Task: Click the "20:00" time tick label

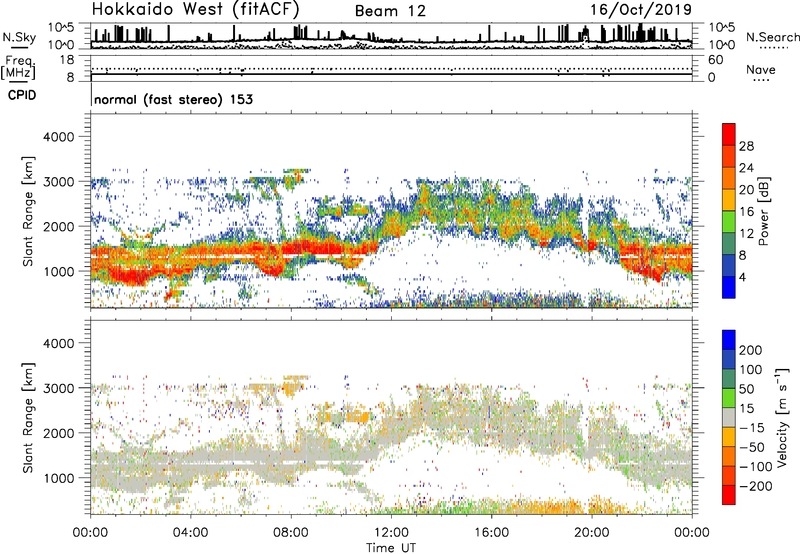Action: [591, 533]
